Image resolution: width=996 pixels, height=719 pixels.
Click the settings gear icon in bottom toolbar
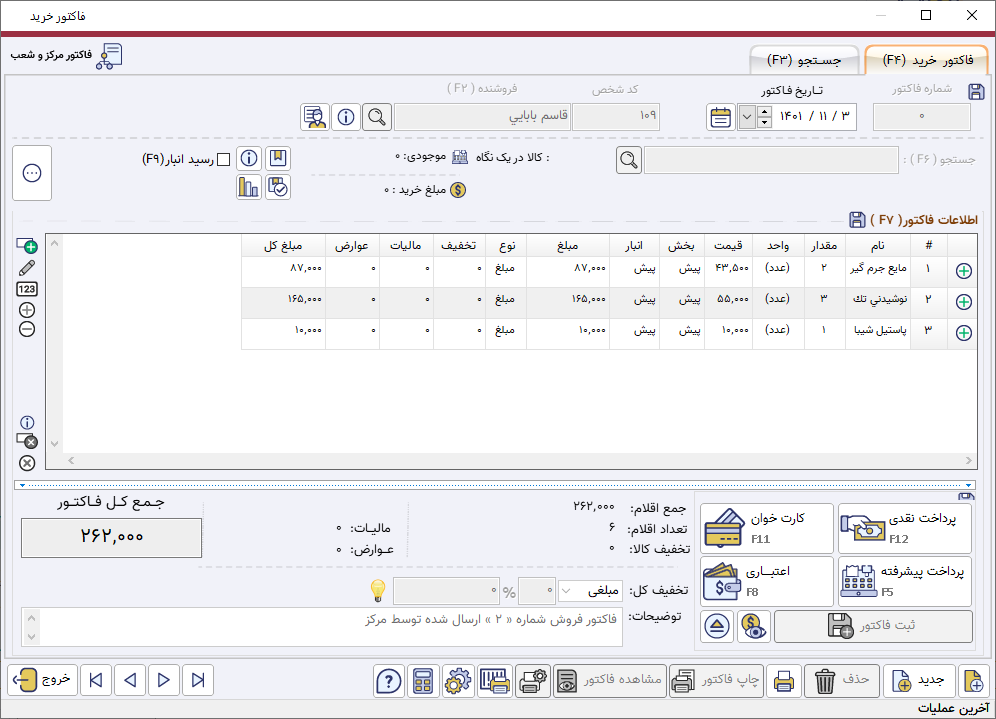point(458,681)
